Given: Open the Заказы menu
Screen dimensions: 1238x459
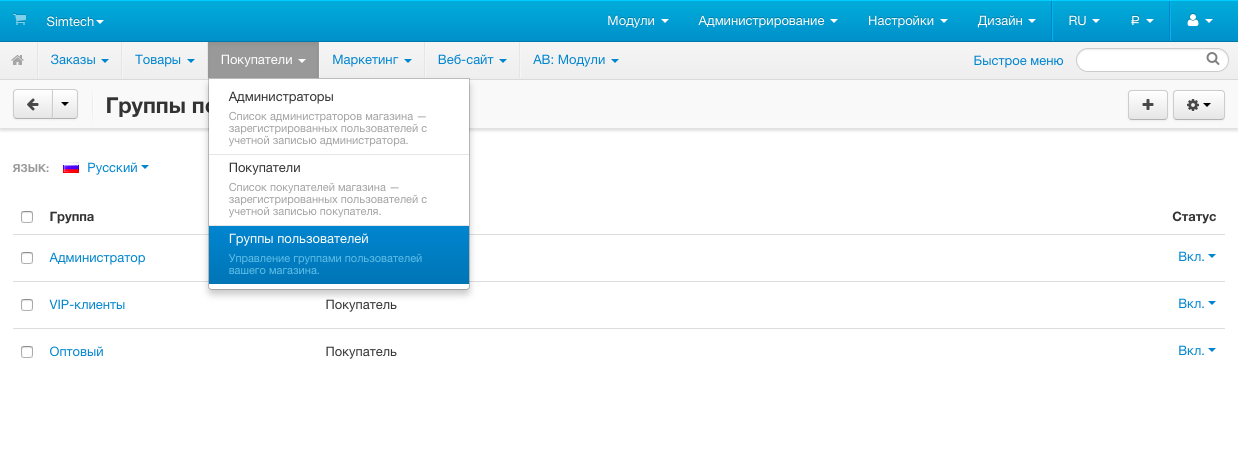Looking at the screenshot, I should (x=79, y=60).
